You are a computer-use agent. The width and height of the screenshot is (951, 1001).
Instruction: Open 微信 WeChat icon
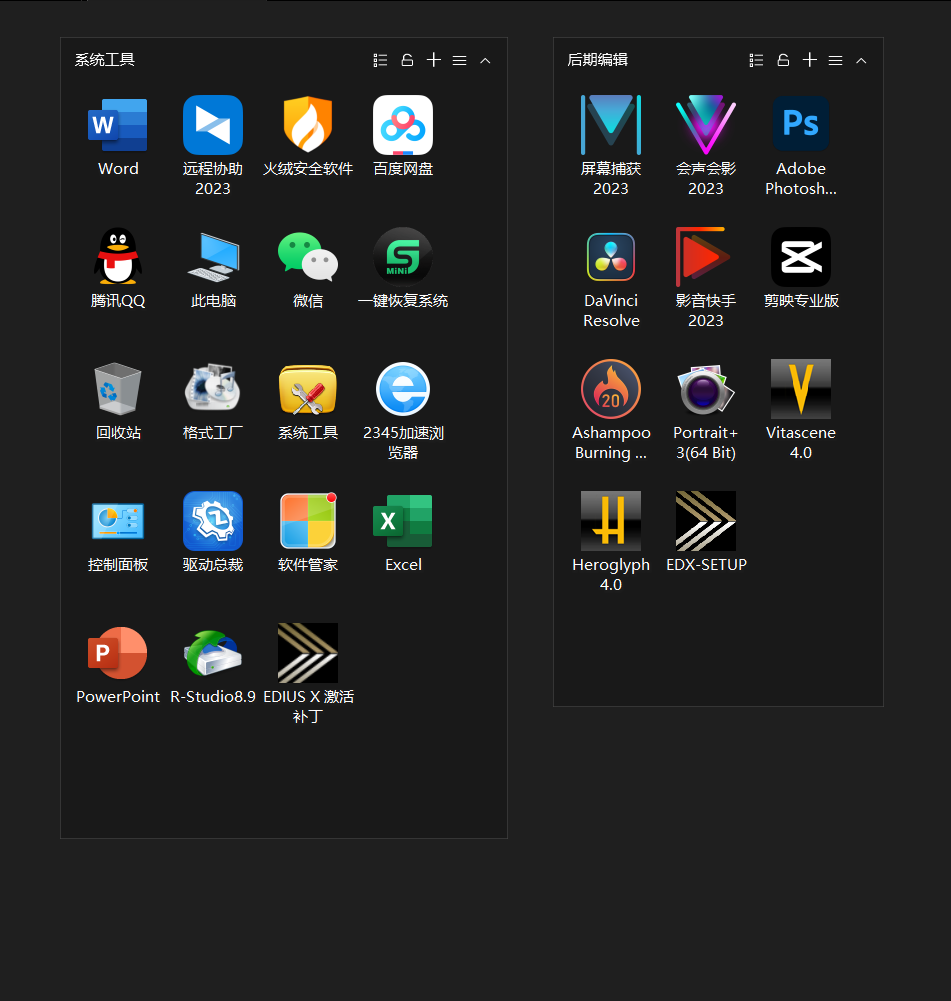(x=308, y=257)
